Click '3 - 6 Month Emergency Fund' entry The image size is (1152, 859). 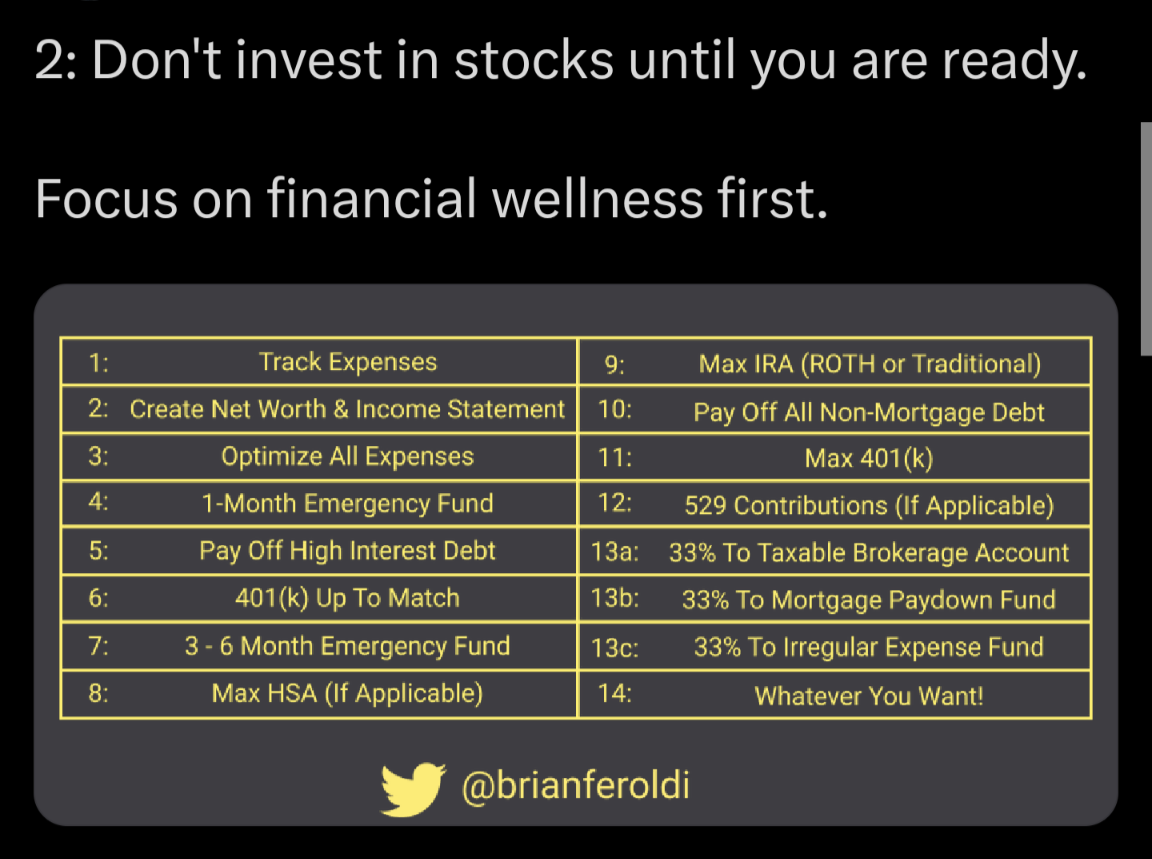click(x=347, y=646)
